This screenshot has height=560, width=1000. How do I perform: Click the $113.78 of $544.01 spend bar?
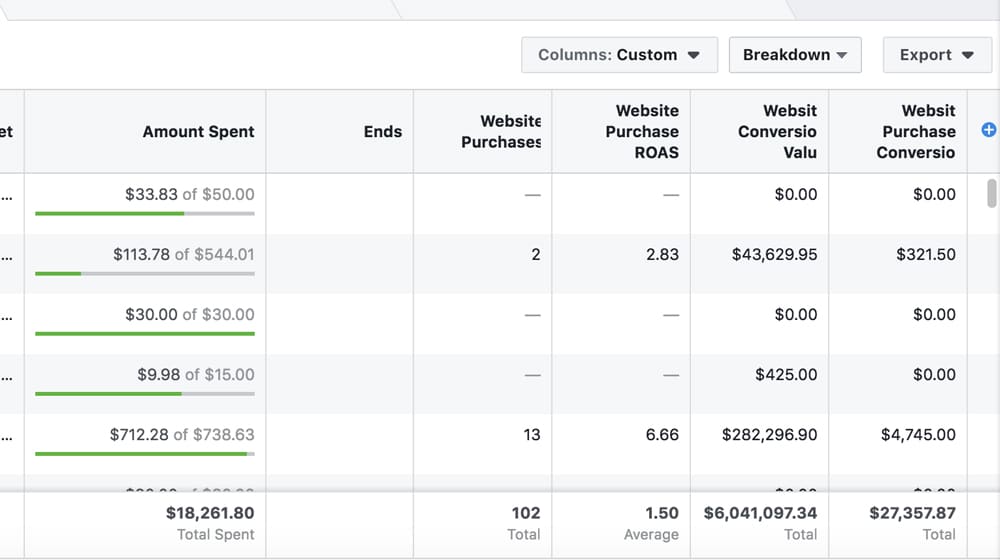[145, 273]
